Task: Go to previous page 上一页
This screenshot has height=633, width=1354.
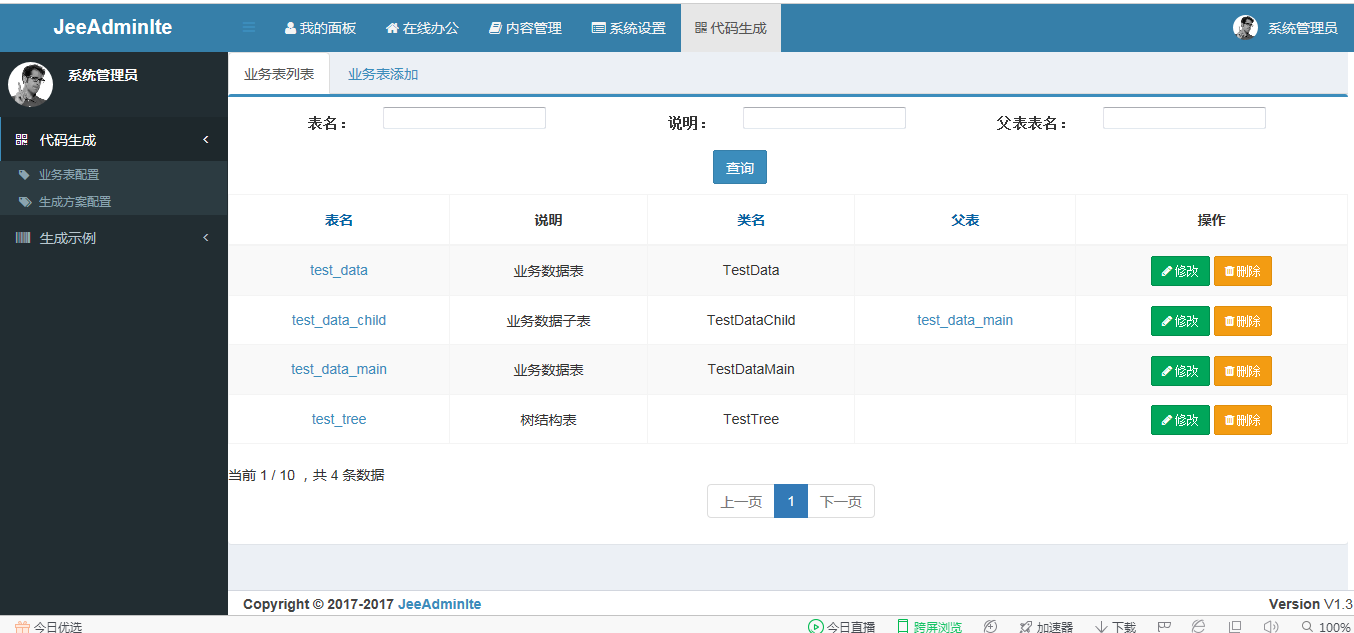Action: click(x=741, y=501)
